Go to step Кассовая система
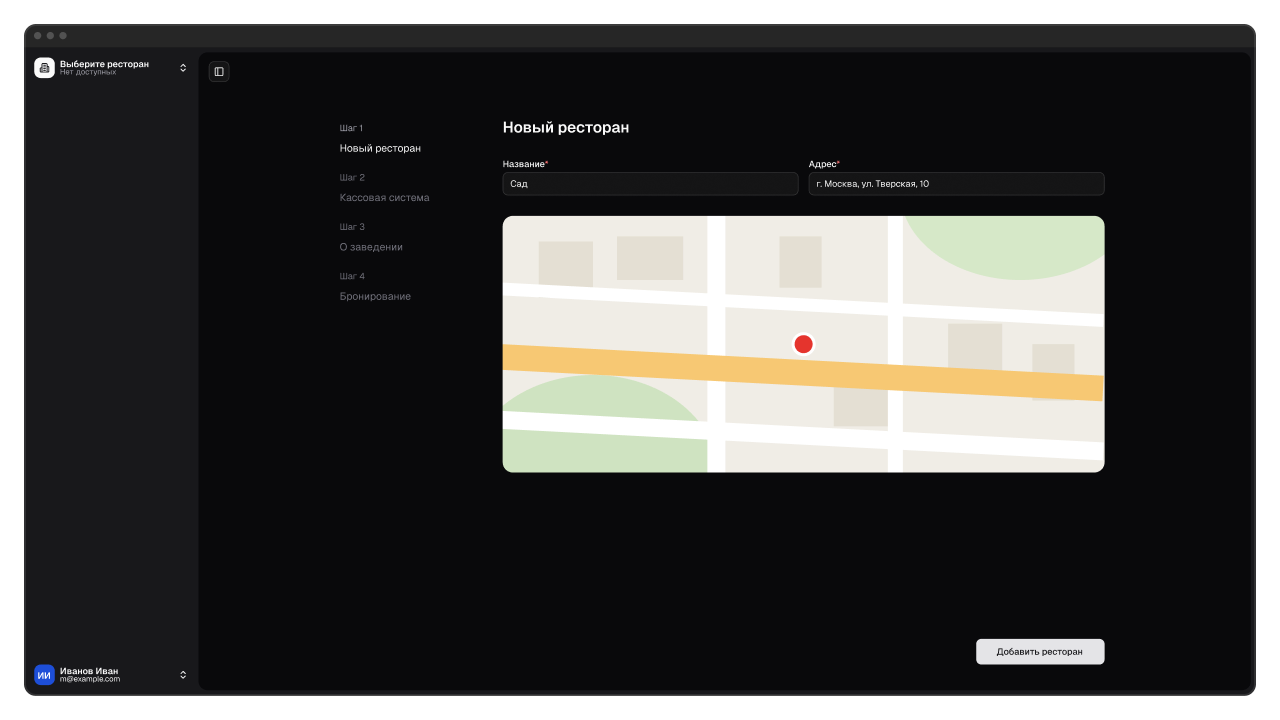 [x=384, y=198]
